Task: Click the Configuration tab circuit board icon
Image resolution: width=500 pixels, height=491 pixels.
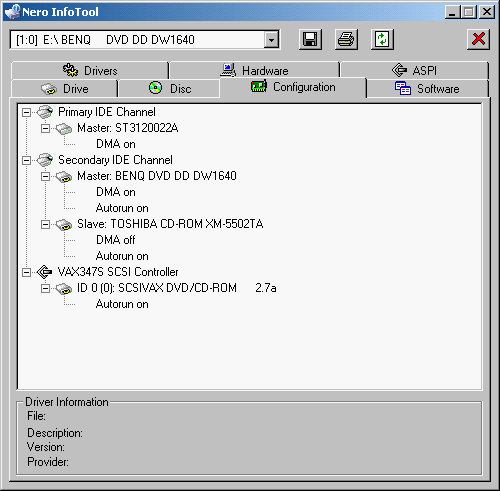Action: click(x=259, y=87)
